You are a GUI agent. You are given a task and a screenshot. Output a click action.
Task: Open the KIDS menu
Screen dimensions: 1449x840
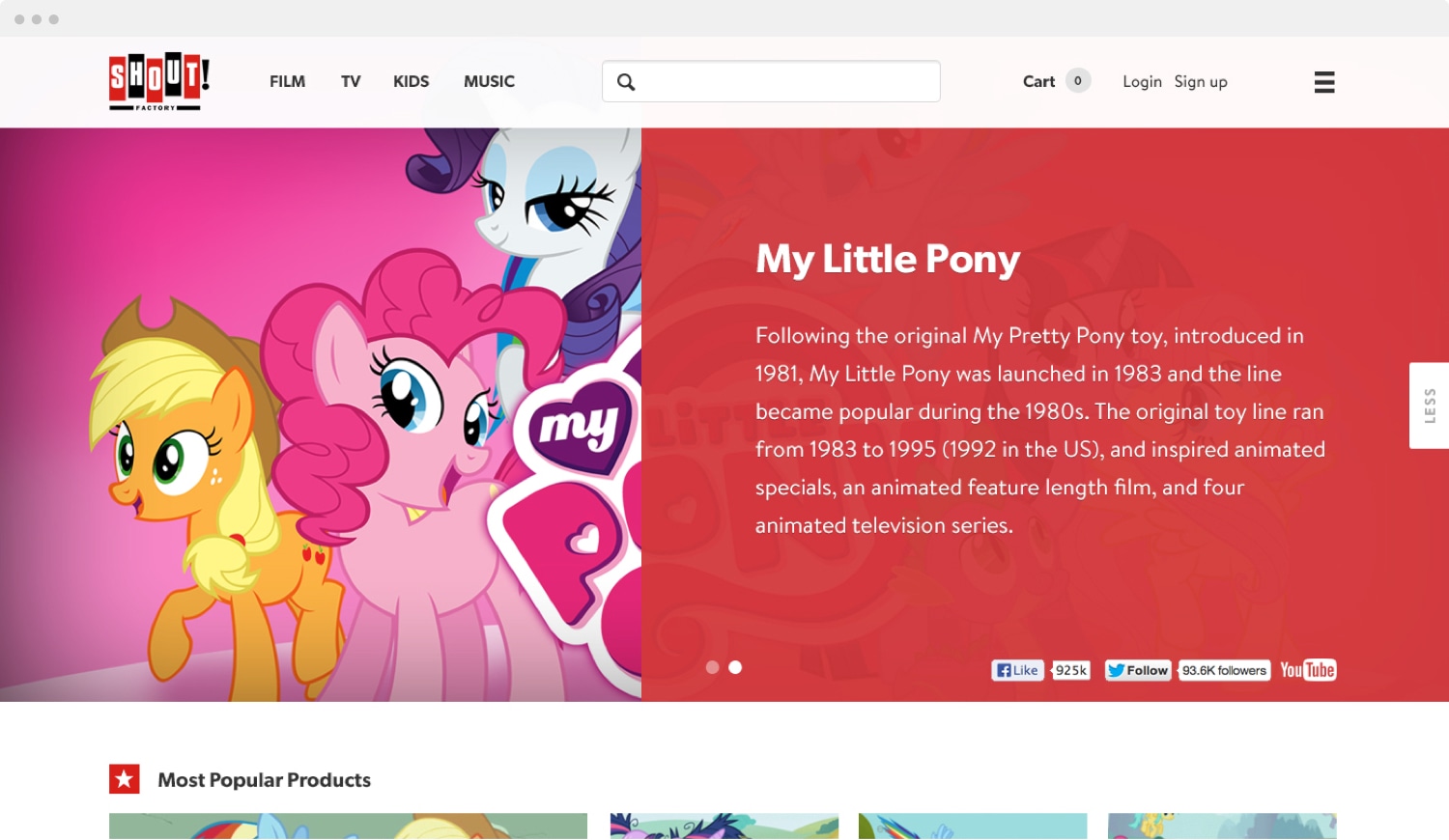411,82
